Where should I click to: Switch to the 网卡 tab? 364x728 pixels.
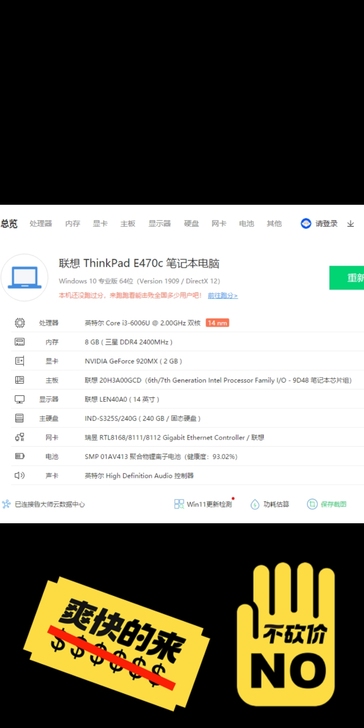click(219, 224)
